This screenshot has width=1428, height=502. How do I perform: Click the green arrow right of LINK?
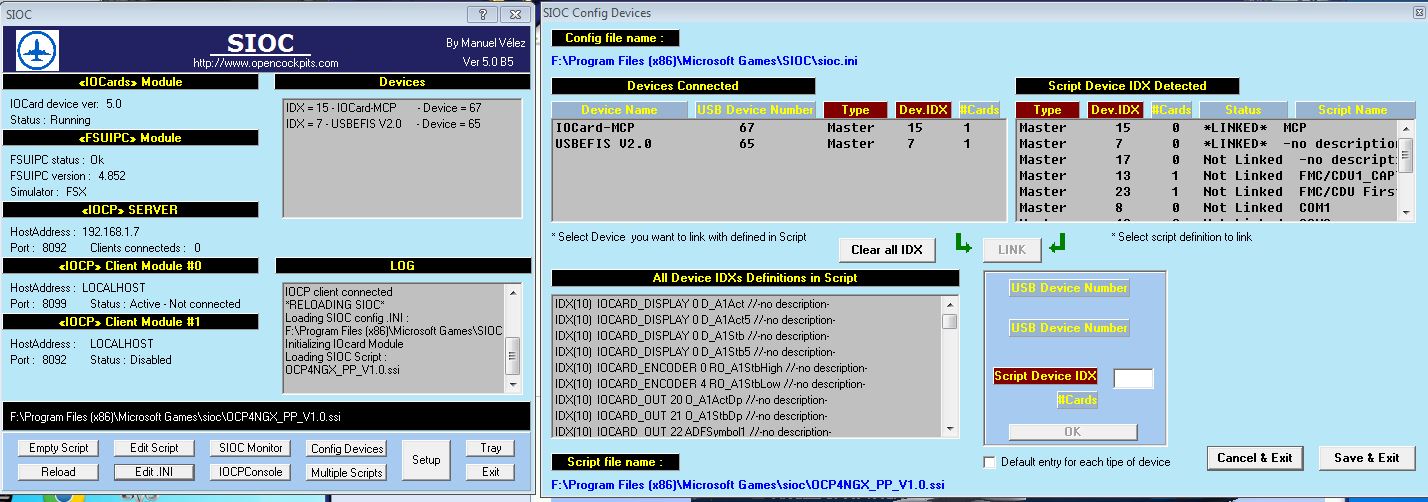click(x=1058, y=243)
